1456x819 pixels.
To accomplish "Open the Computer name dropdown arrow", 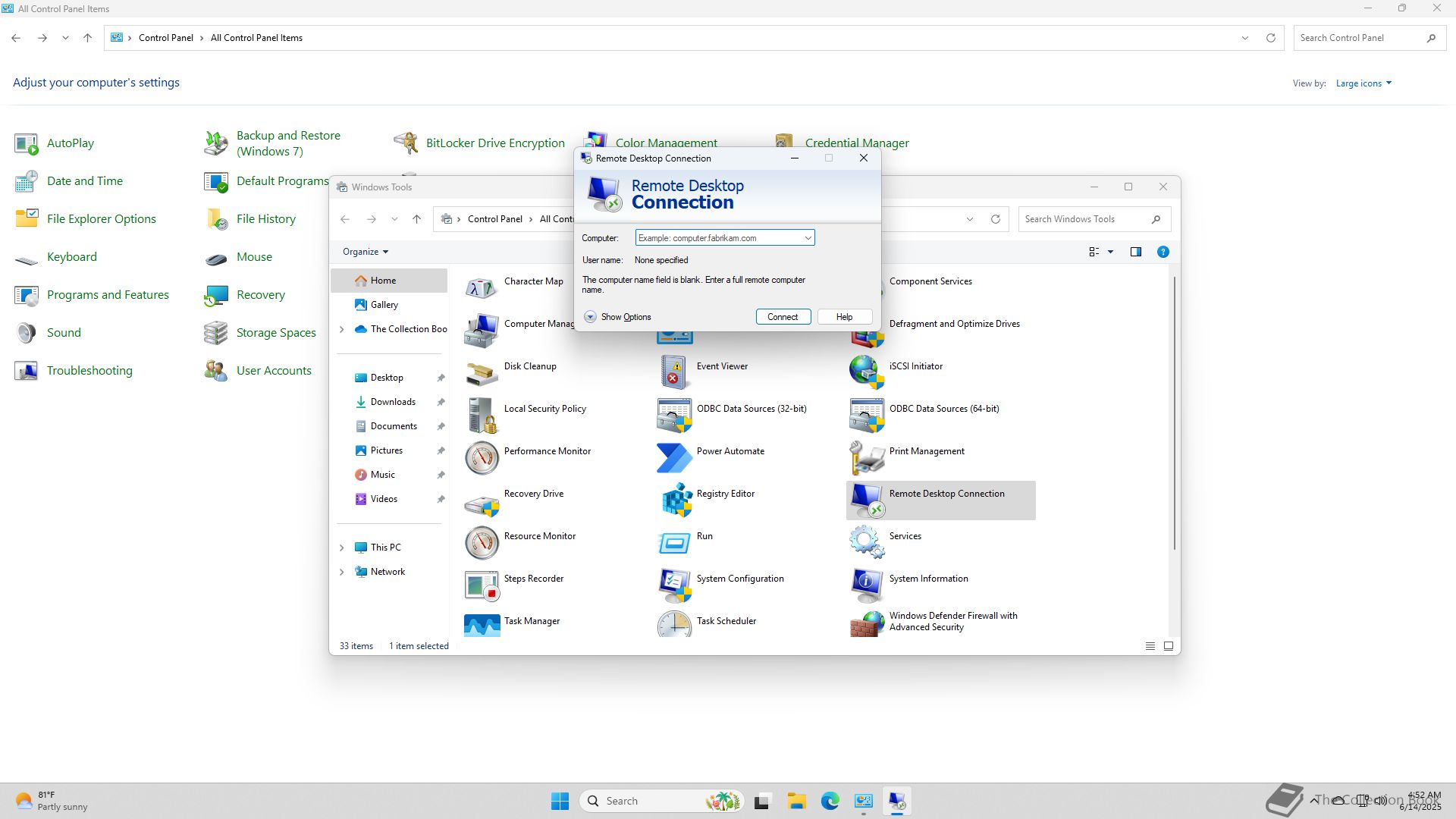I will coord(808,238).
